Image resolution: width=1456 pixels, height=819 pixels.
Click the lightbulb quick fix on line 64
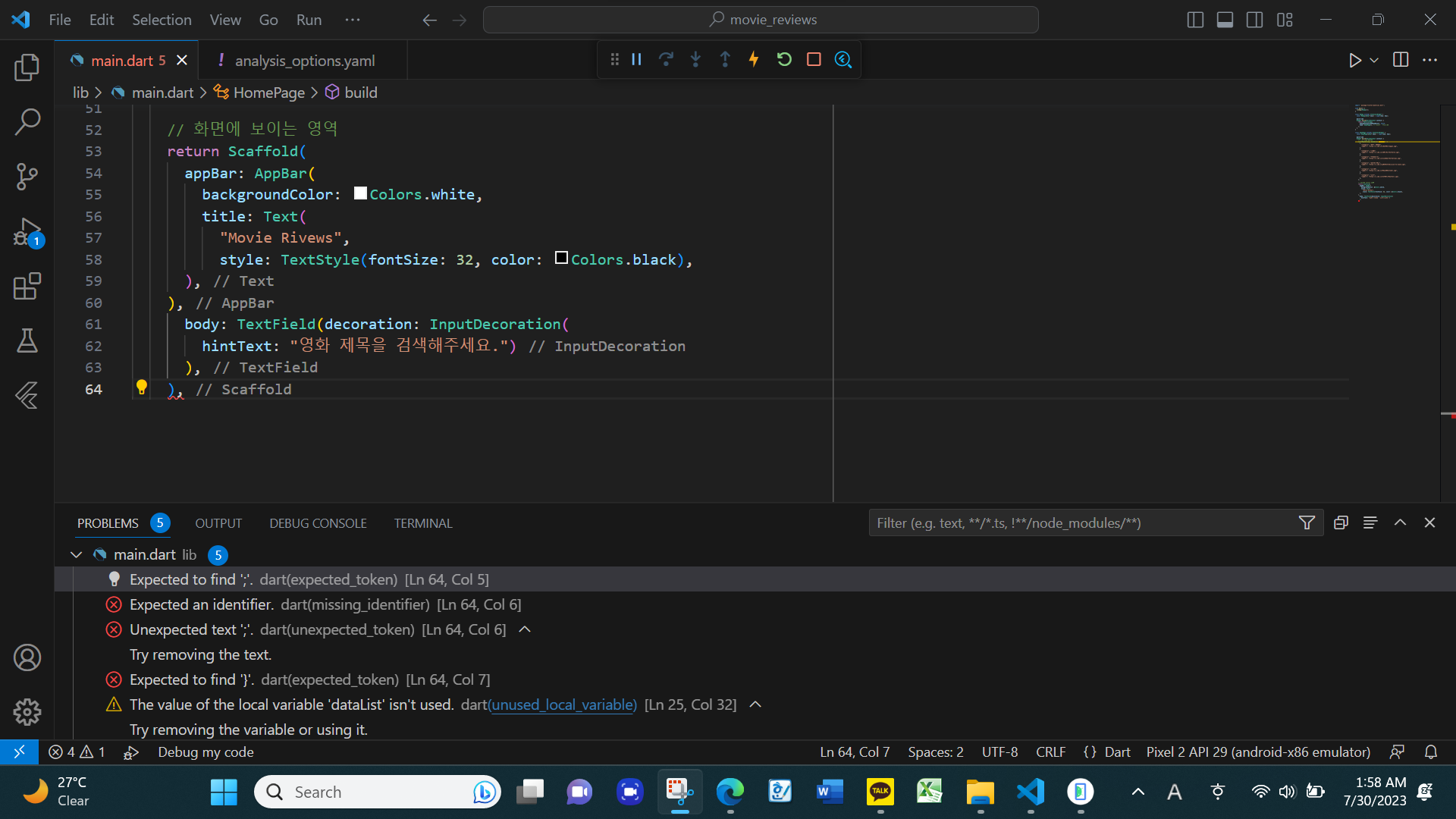(141, 388)
